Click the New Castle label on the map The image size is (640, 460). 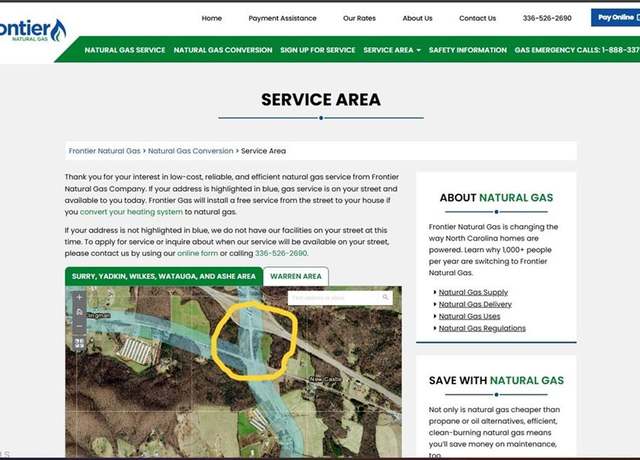(325, 379)
